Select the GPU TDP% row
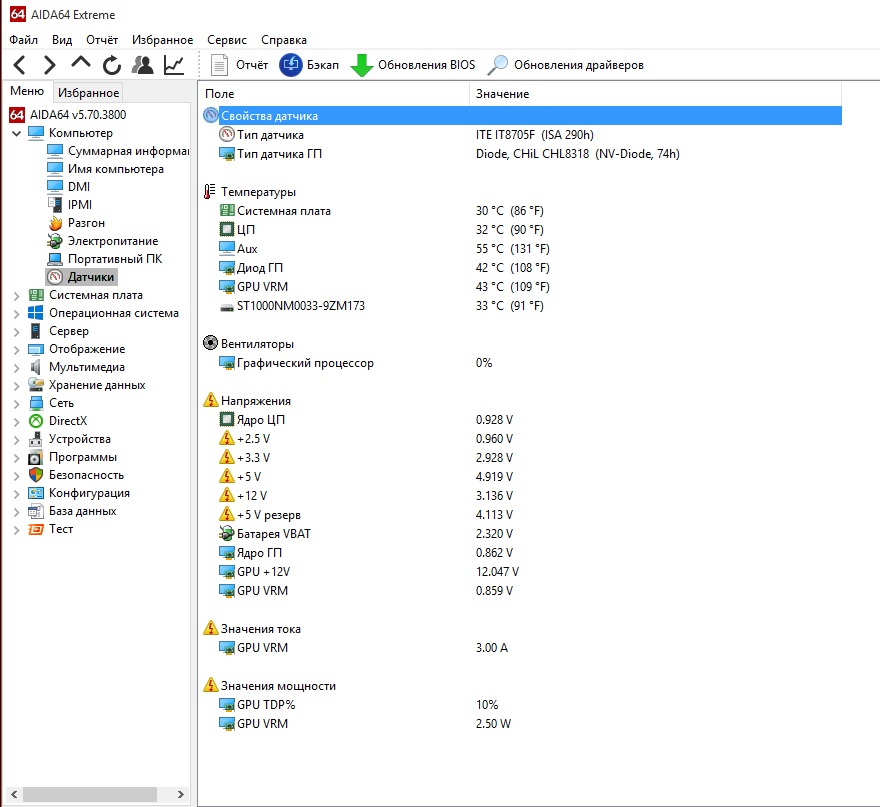Viewport: 880px width, 807px height. pyautogui.click(x=522, y=705)
